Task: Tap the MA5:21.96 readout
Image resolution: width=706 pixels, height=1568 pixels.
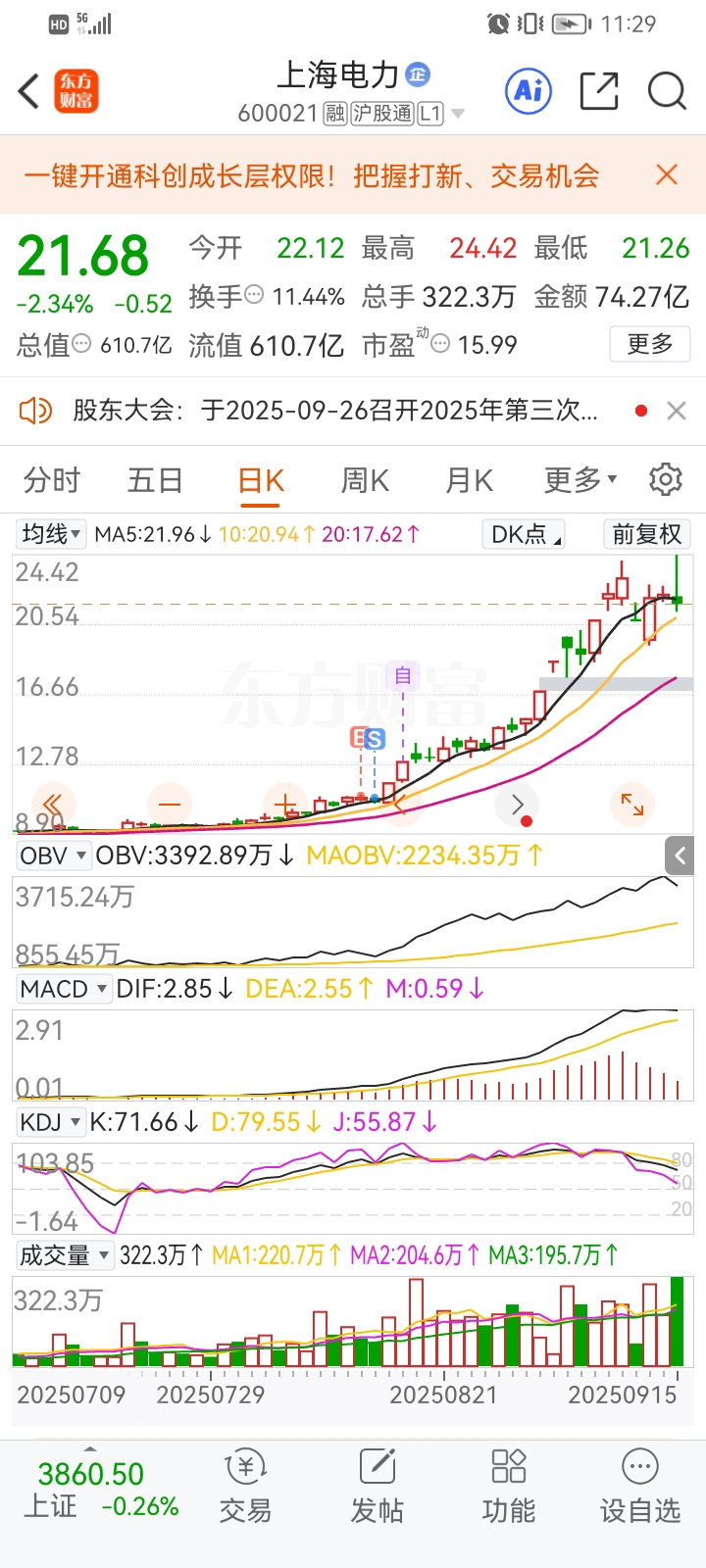Action: (x=153, y=534)
